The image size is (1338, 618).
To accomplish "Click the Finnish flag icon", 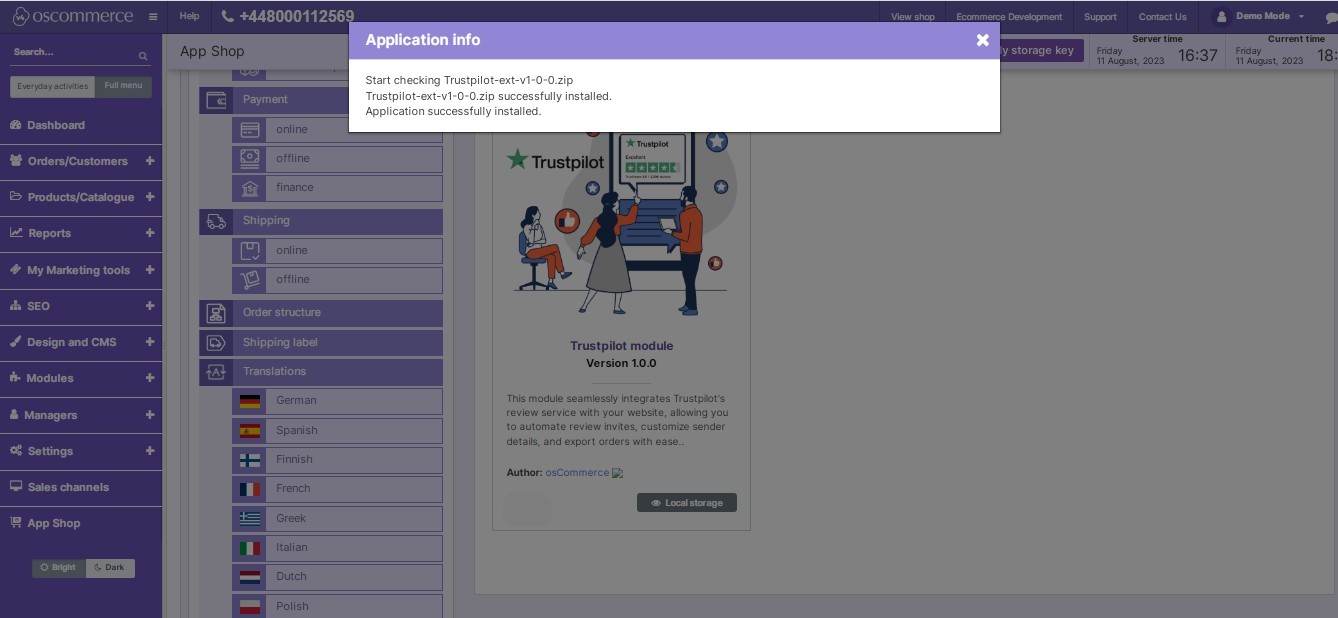I will pyautogui.click(x=250, y=460).
